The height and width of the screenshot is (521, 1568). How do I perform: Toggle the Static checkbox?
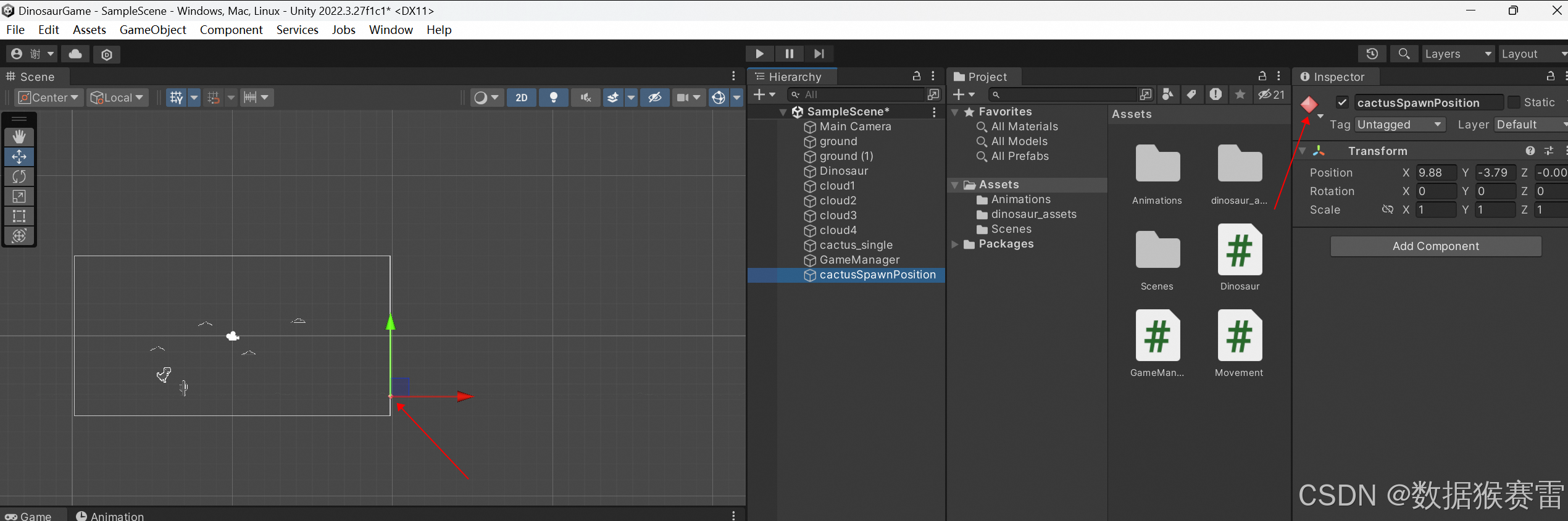click(1514, 102)
